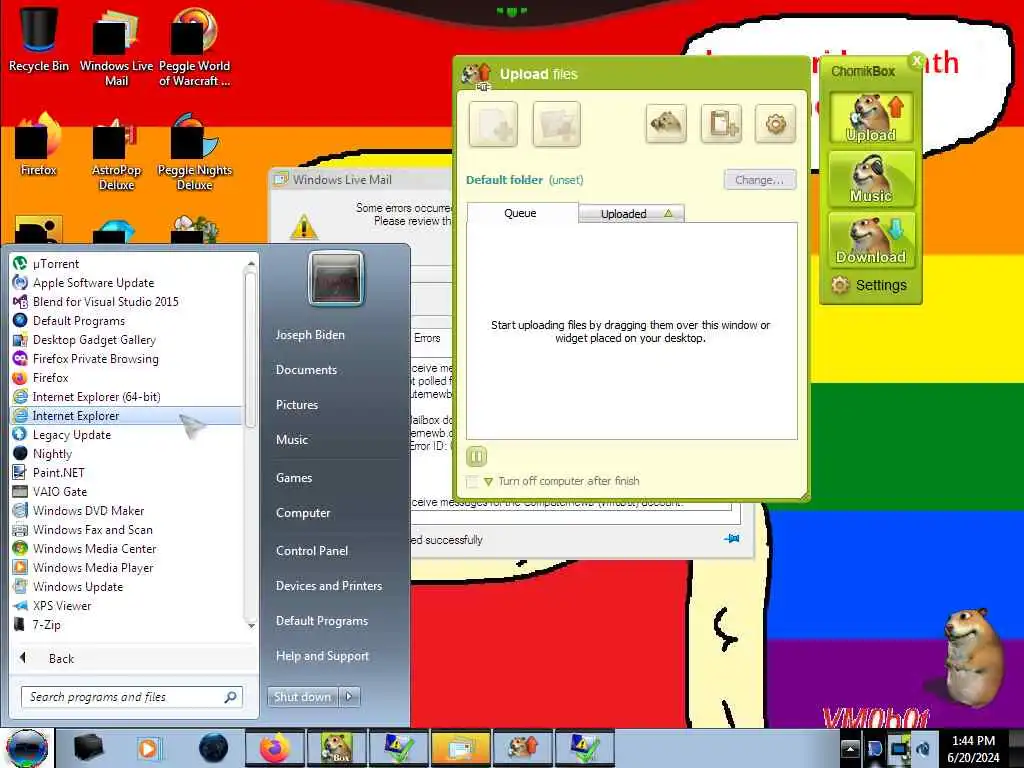Open the ChomikBox Download hamster tile
The height and width of the screenshot is (768, 1024).
871,240
